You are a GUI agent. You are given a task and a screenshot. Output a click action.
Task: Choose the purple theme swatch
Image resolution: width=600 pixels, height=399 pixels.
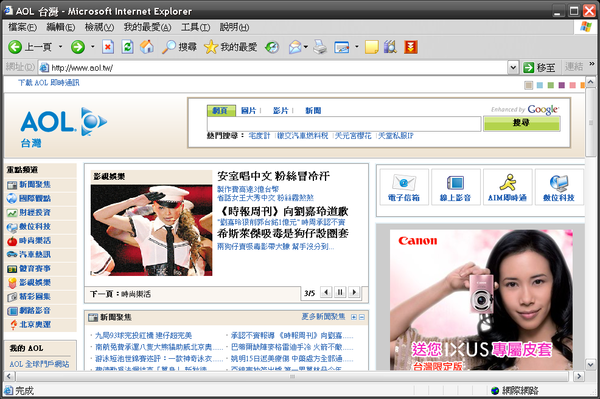click(x=561, y=85)
